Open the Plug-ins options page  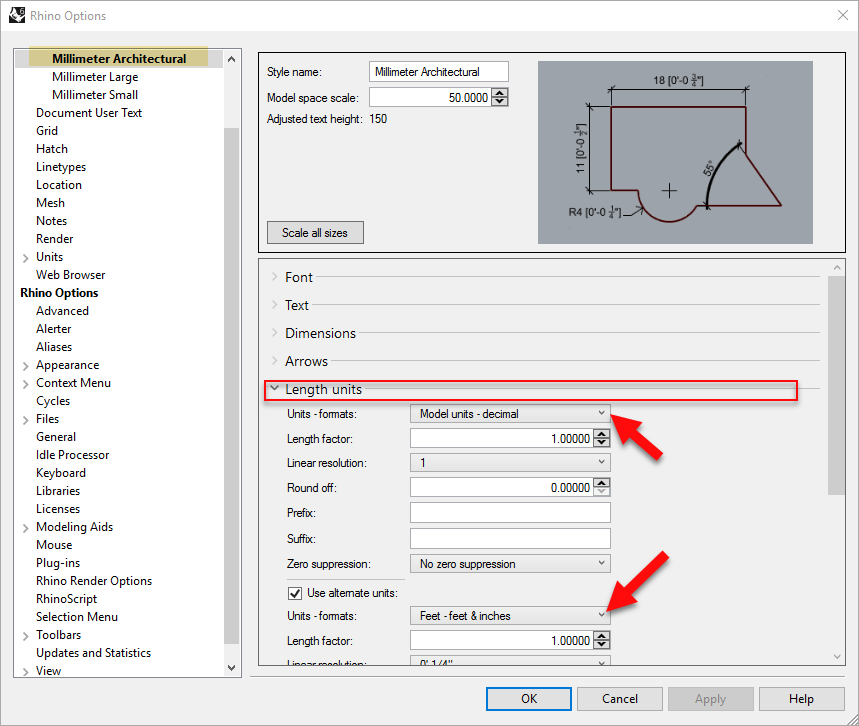coord(58,563)
